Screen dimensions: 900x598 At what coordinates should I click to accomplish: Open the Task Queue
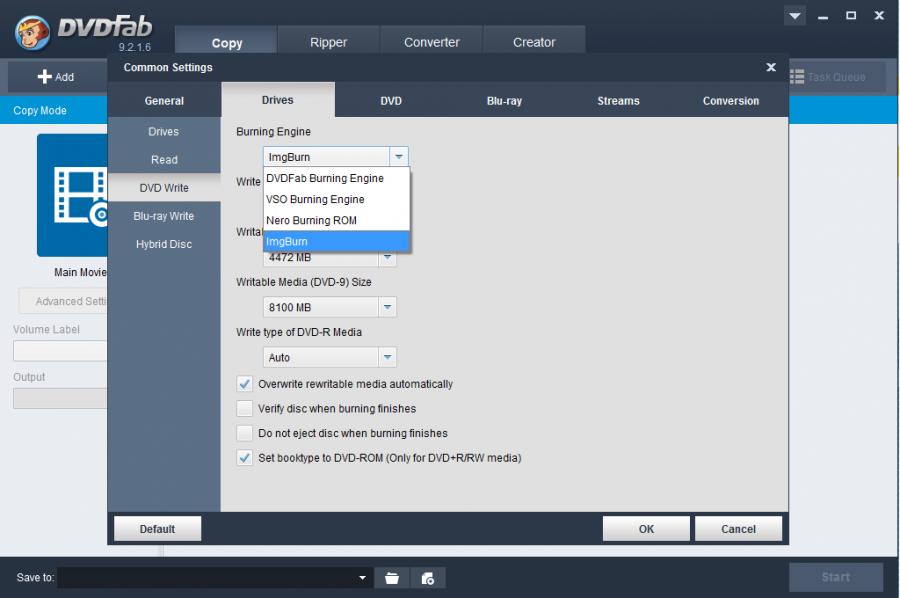(x=829, y=77)
